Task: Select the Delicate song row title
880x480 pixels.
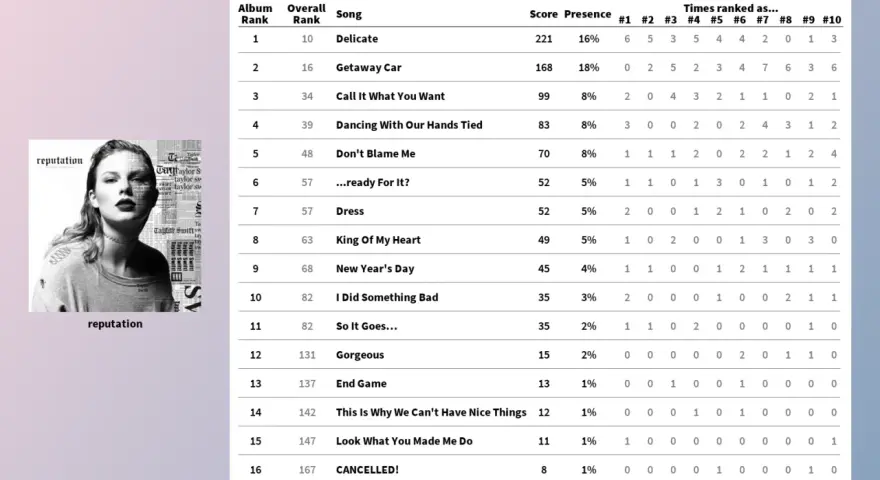Action: 357,39
